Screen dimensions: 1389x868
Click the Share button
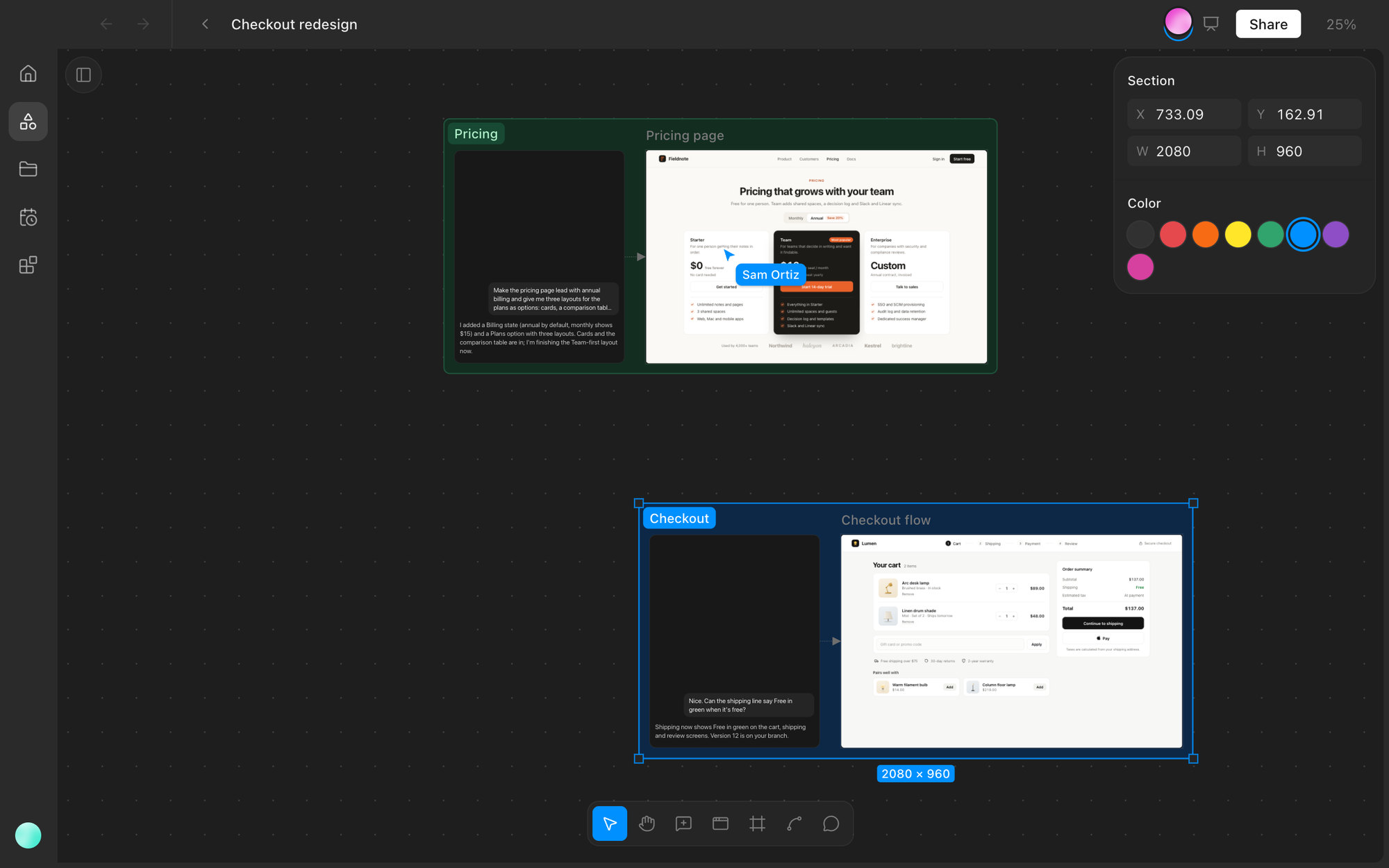[1268, 24]
